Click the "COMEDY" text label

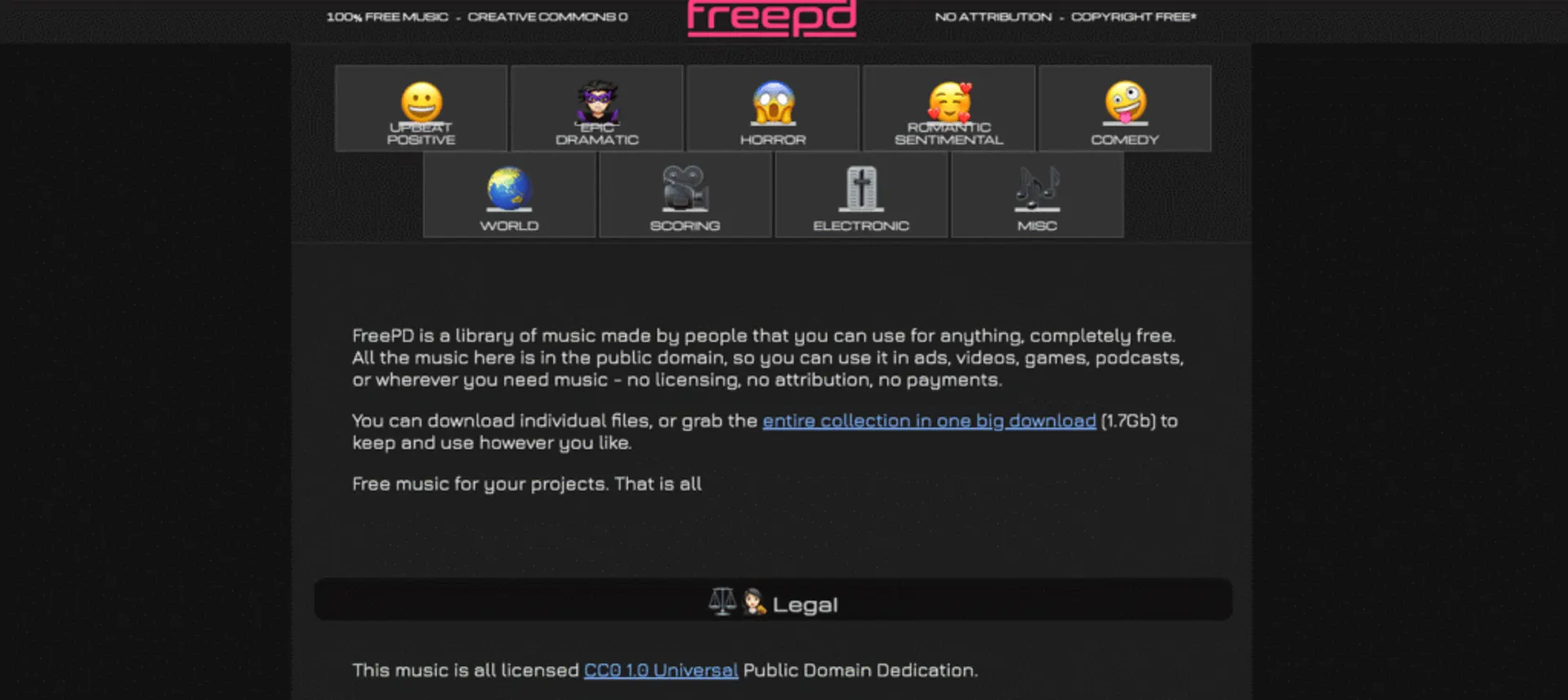[1125, 140]
